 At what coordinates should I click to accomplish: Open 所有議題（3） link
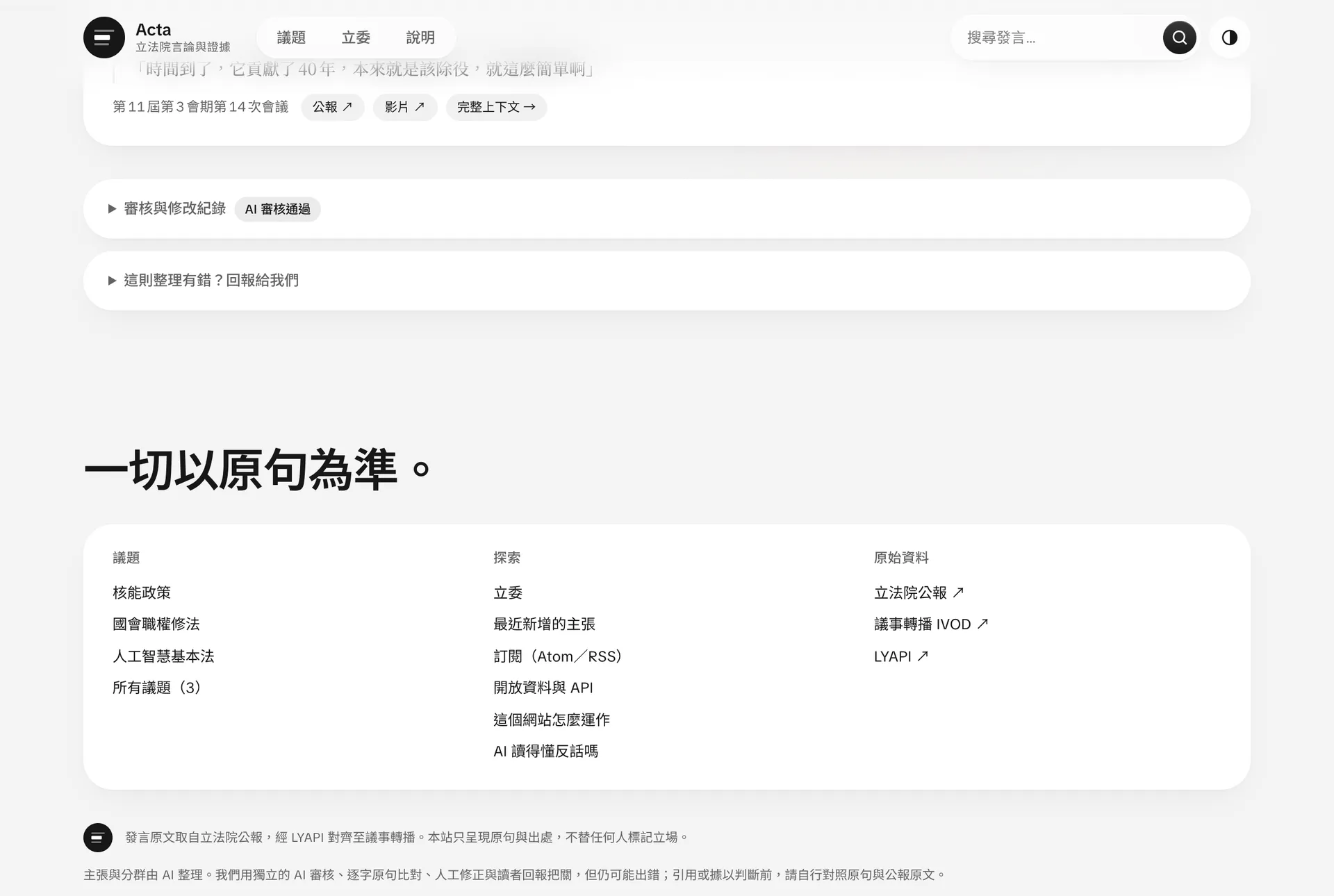pyautogui.click(x=157, y=688)
